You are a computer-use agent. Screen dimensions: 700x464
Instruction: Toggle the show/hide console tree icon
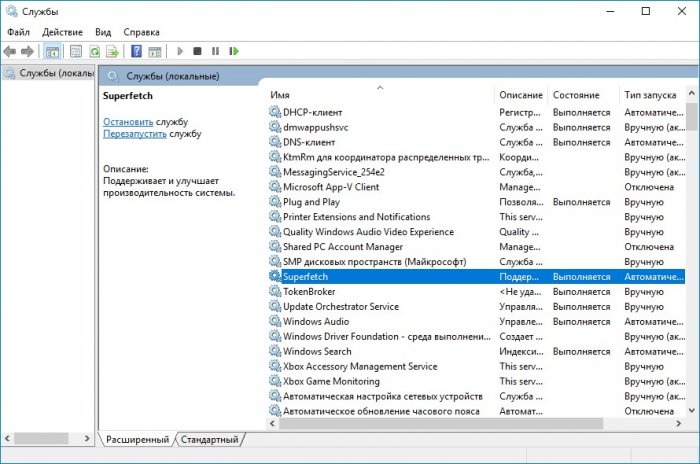52,51
